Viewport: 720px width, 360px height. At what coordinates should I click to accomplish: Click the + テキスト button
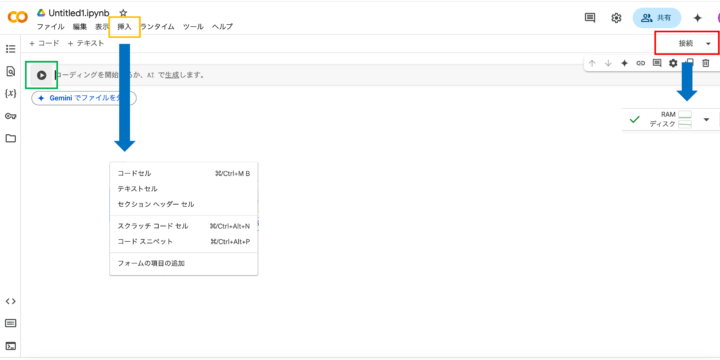coord(85,43)
